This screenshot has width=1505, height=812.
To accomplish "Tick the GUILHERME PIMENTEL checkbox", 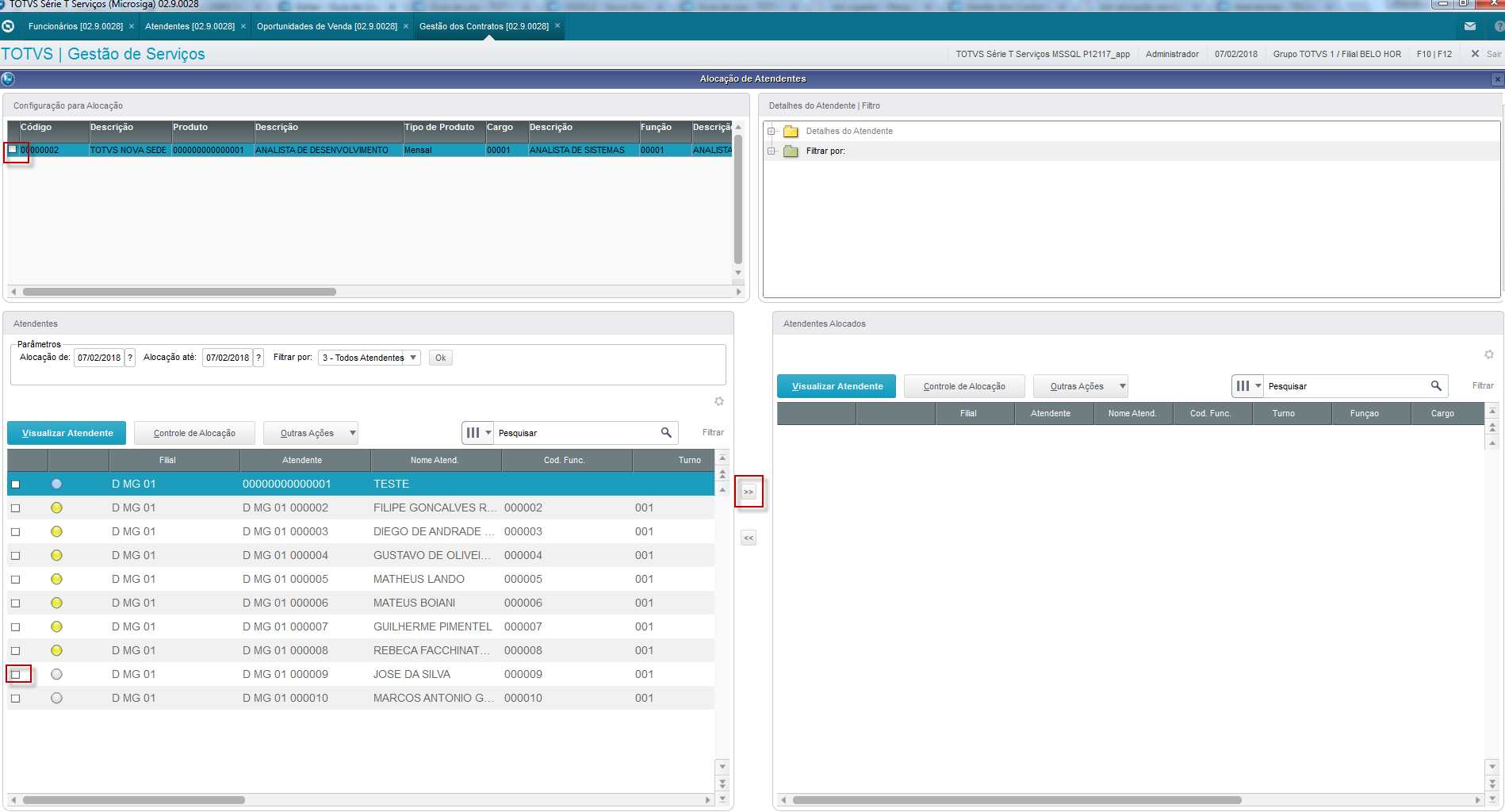I will coord(15,627).
